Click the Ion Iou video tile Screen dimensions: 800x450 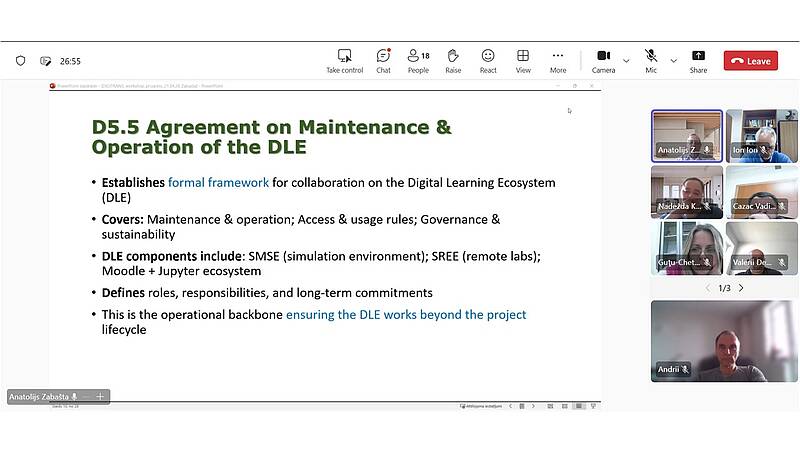(x=761, y=136)
